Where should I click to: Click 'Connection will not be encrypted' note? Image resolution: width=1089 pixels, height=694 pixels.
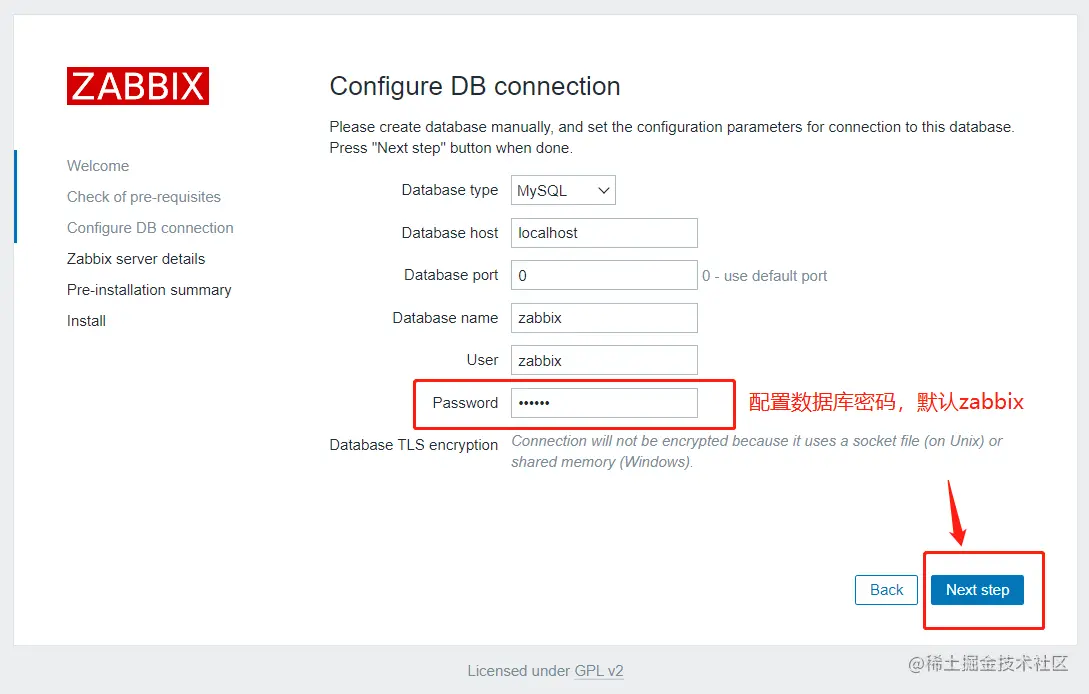coord(757,452)
